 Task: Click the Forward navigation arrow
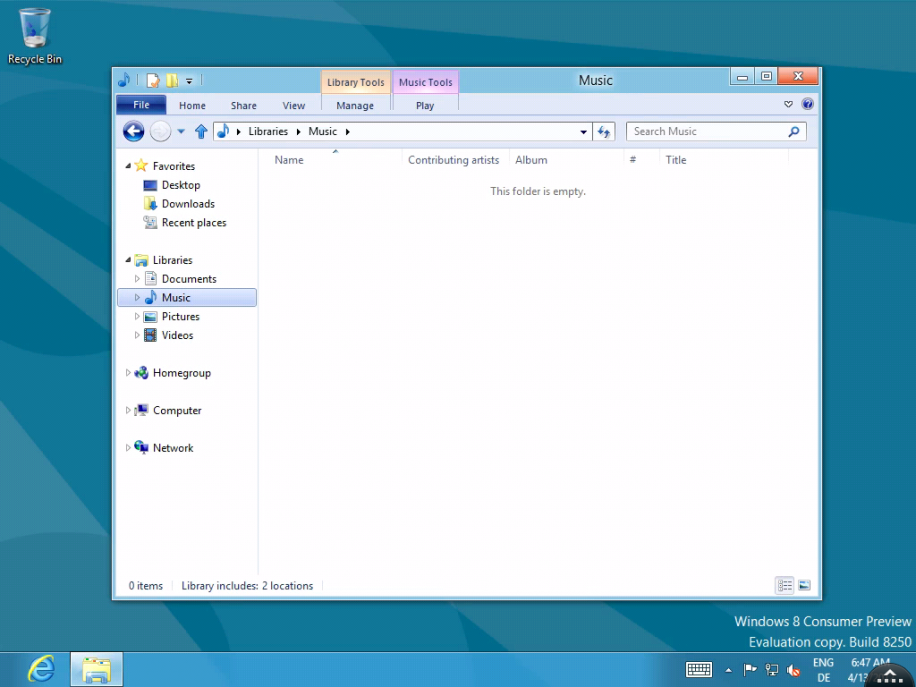(x=160, y=131)
